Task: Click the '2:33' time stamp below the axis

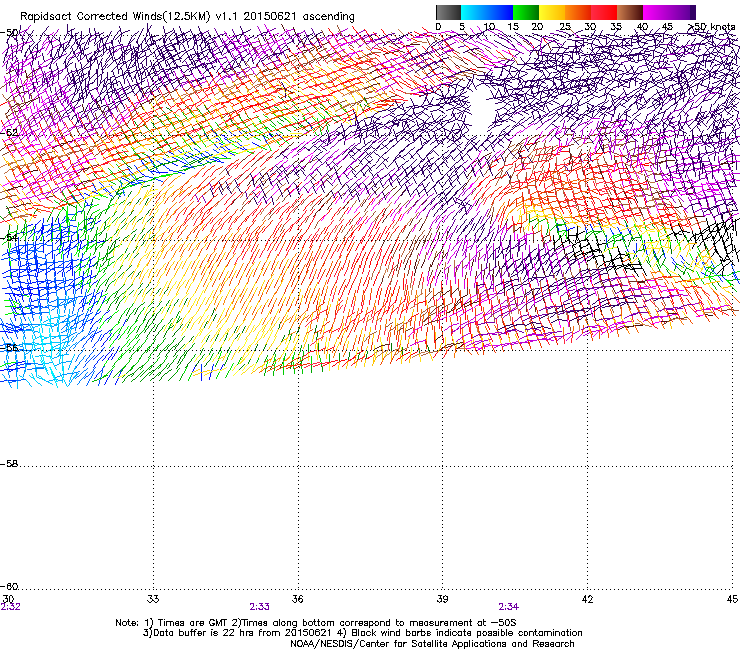Action: point(259,607)
